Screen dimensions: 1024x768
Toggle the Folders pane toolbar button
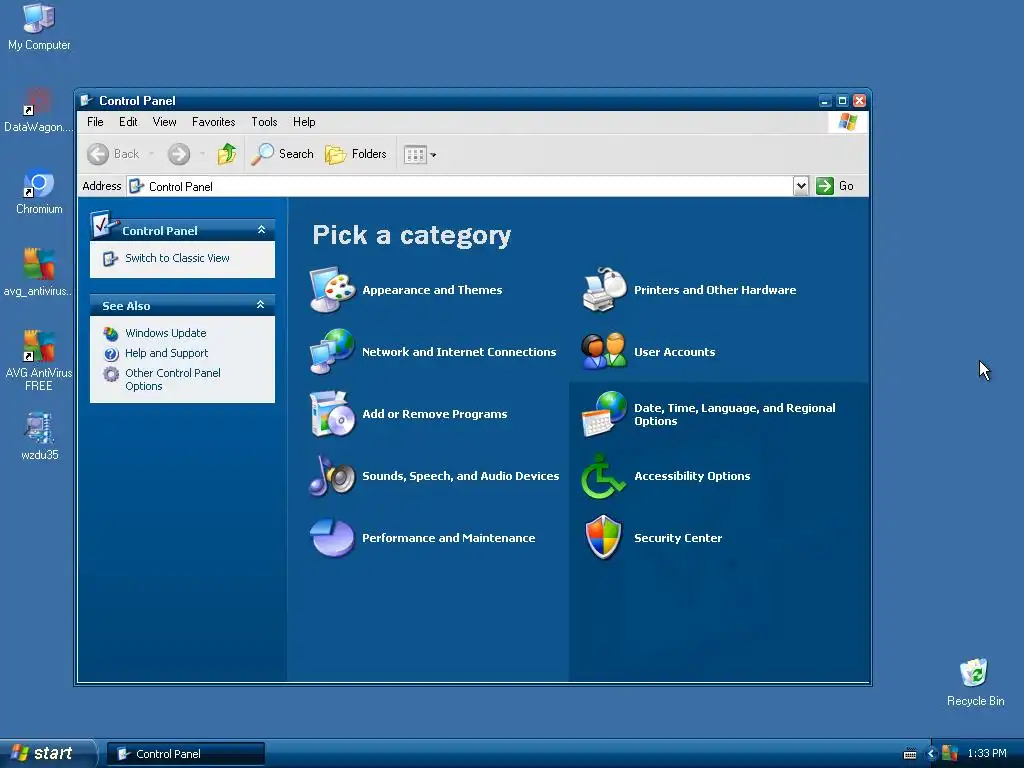pyautogui.click(x=356, y=154)
